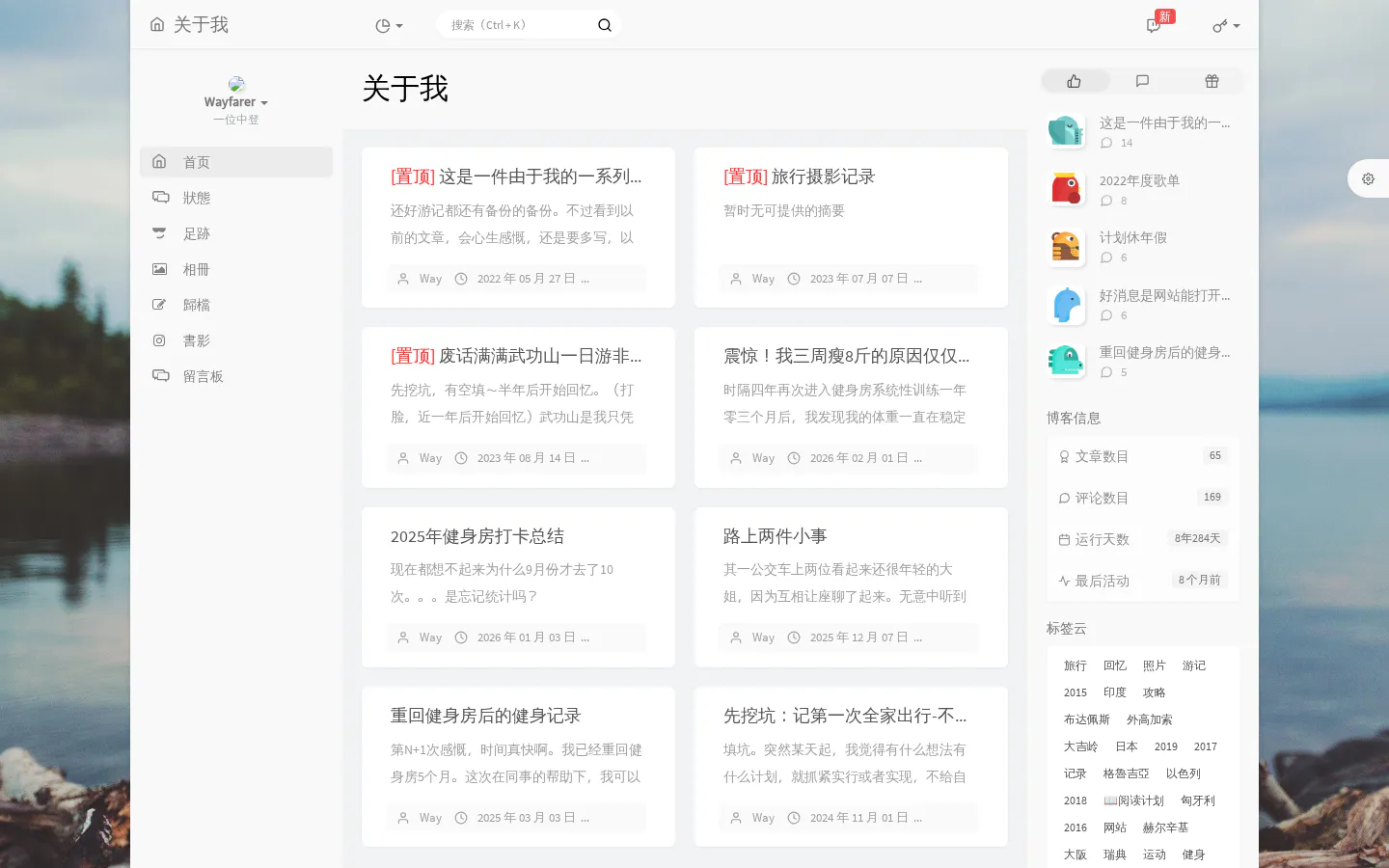This screenshot has width=1389, height=868.
Task: Click the 运行天数 value 8年284天
Action: click(1198, 538)
